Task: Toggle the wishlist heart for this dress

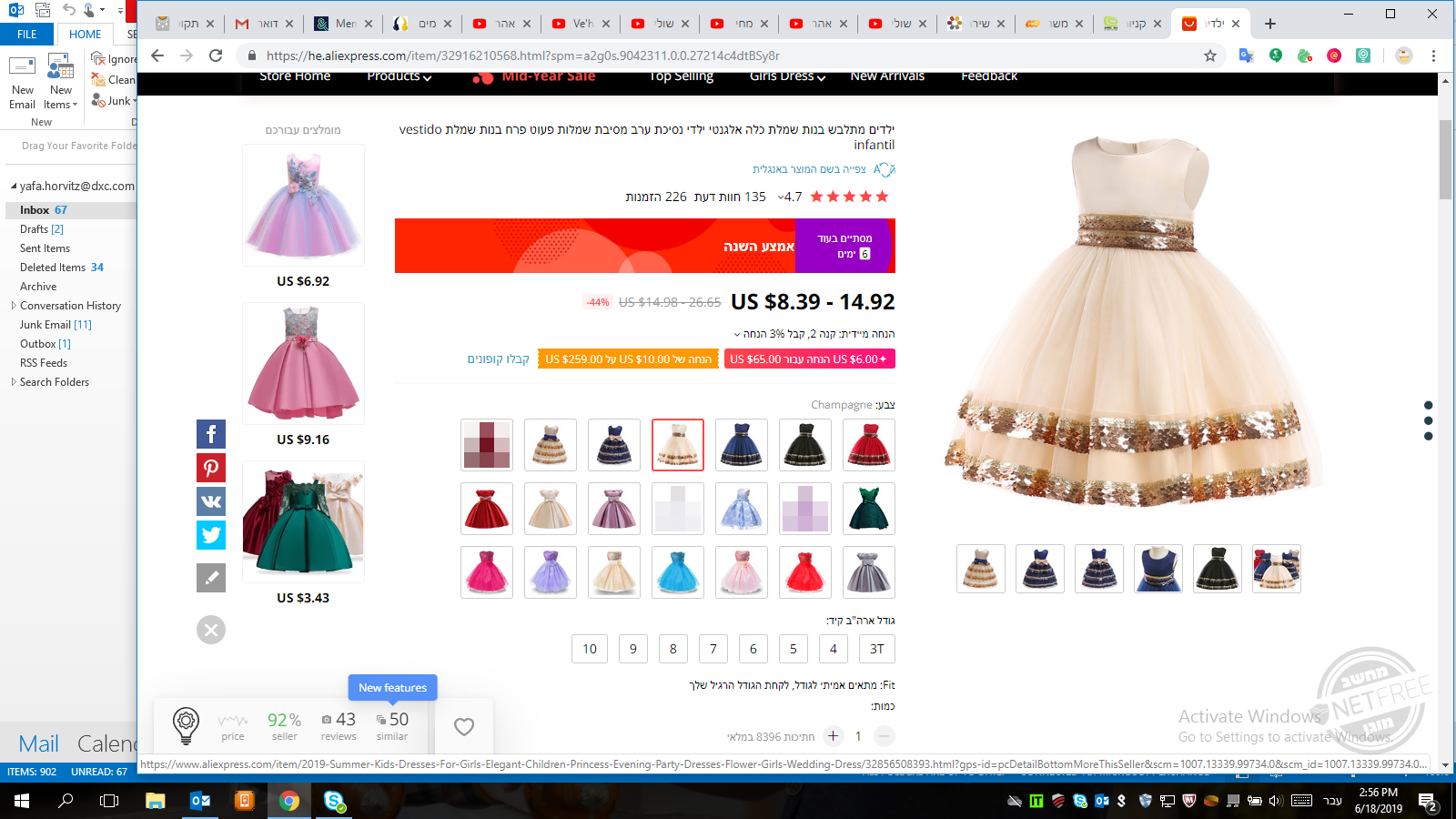Action: click(x=463, y=726)
